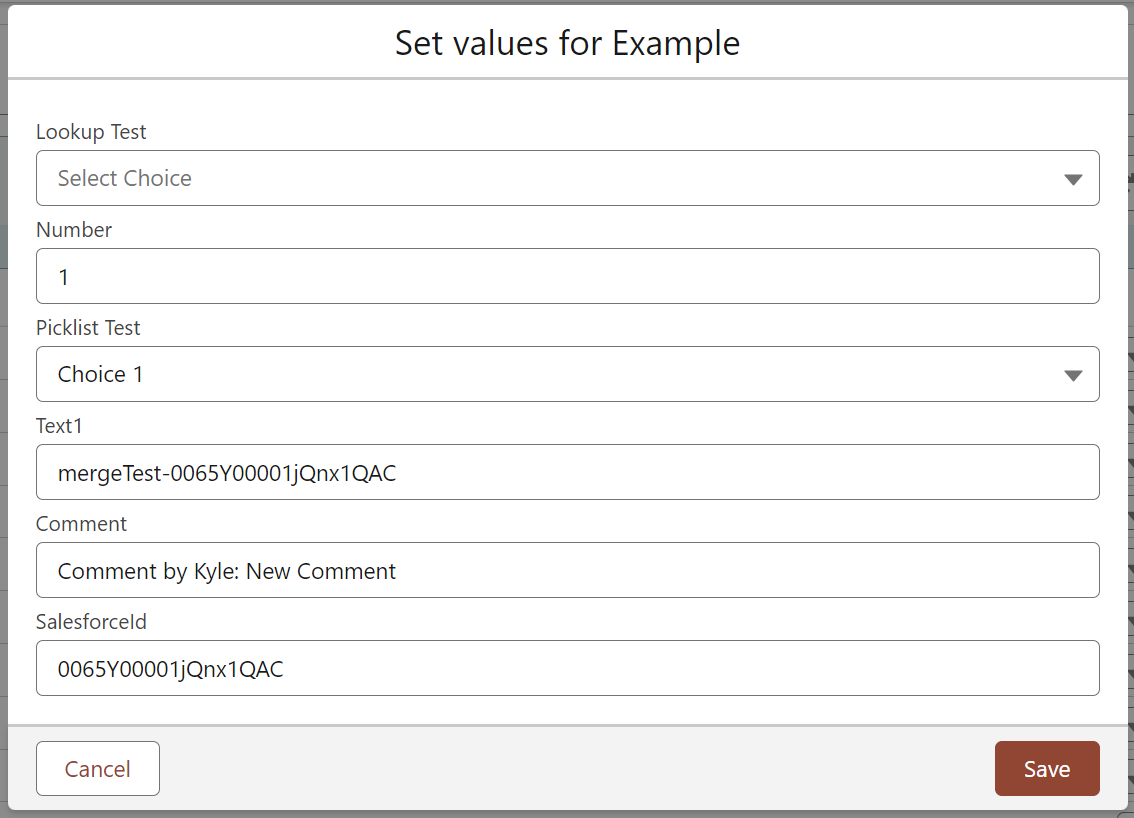
Task: Click the Comment text field
Action: (568, 570)
